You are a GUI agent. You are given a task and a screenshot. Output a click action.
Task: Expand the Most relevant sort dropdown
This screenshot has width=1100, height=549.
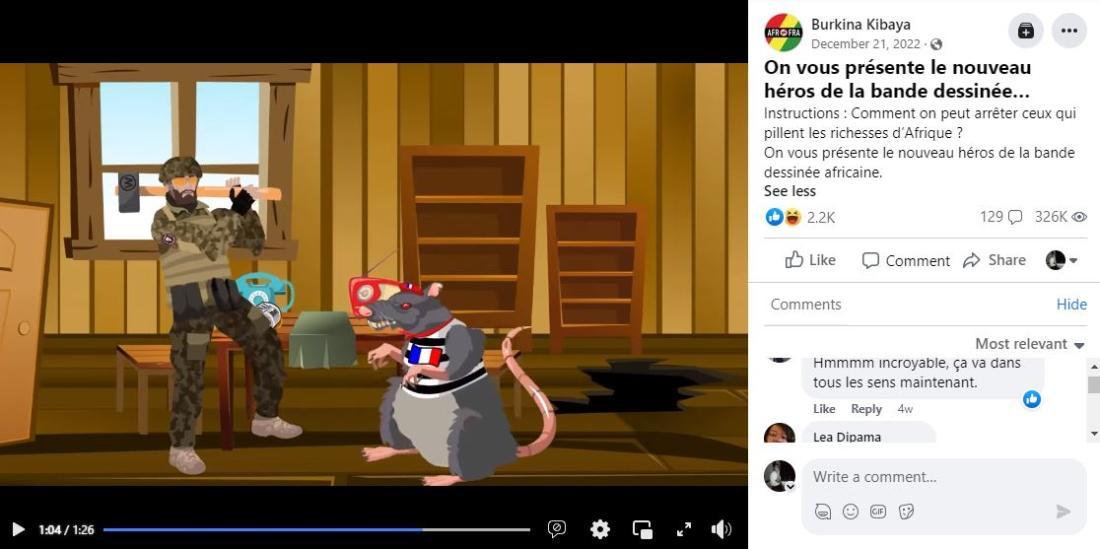[x=1030, y=344]
